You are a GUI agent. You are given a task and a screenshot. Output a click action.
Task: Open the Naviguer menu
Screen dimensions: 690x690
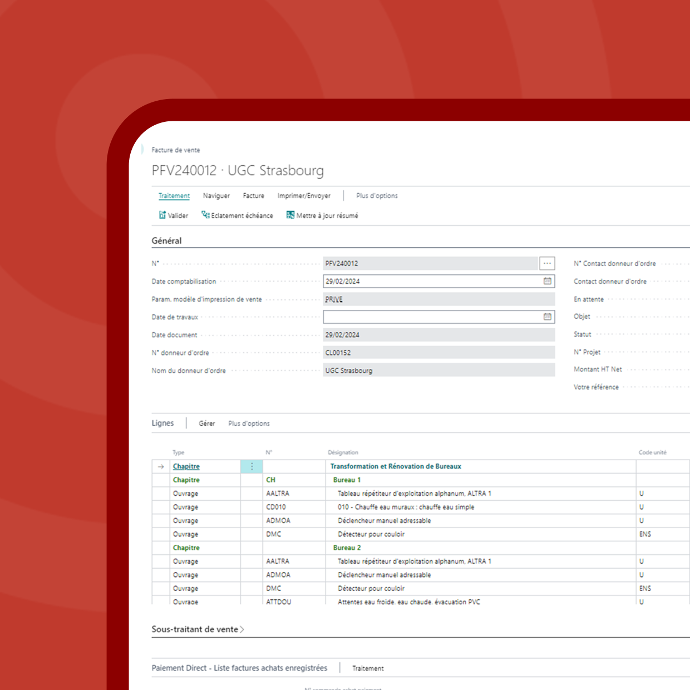[x=216, y=196]
